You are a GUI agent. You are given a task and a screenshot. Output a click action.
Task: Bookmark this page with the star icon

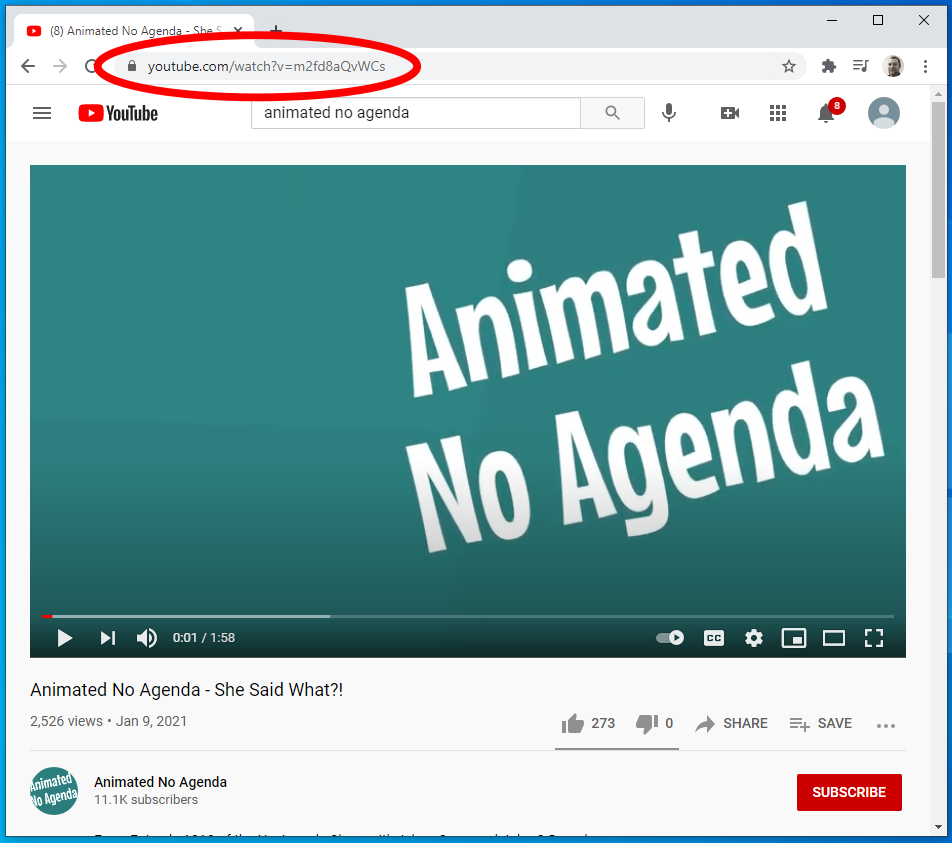click(789, 66)
